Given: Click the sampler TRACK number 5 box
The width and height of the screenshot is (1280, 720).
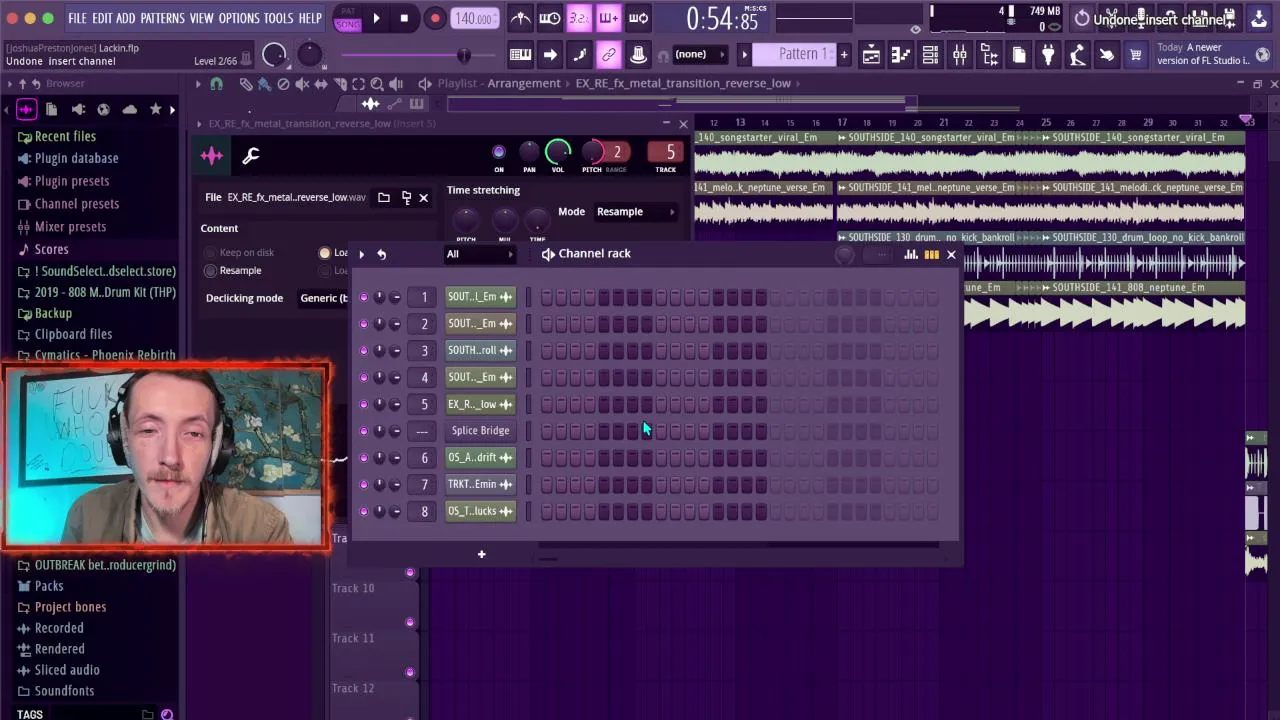Looking at the screenshot, I should 666,152.
